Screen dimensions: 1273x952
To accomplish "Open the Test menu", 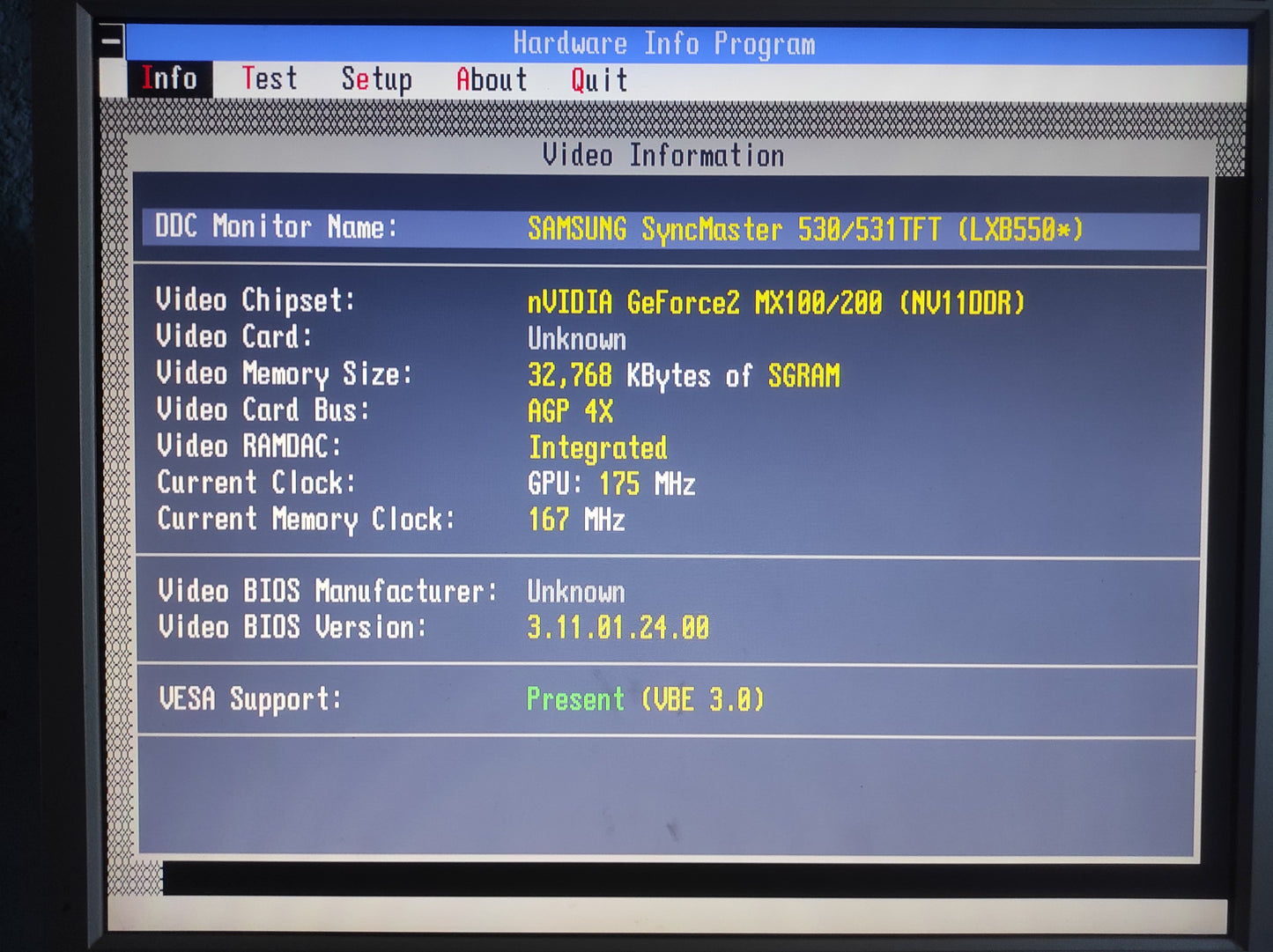I will [x=270, y=78].
